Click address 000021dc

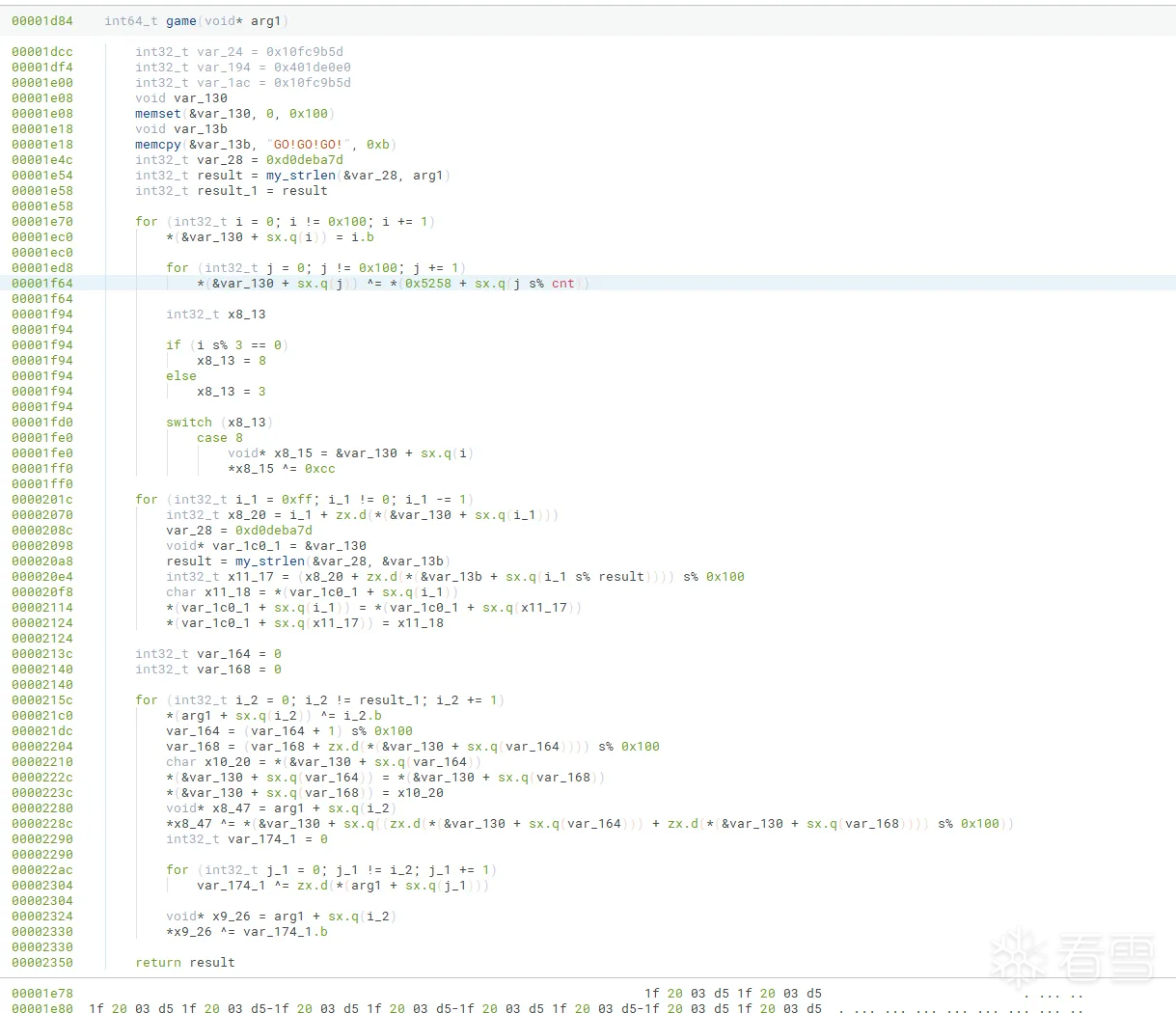41,731
